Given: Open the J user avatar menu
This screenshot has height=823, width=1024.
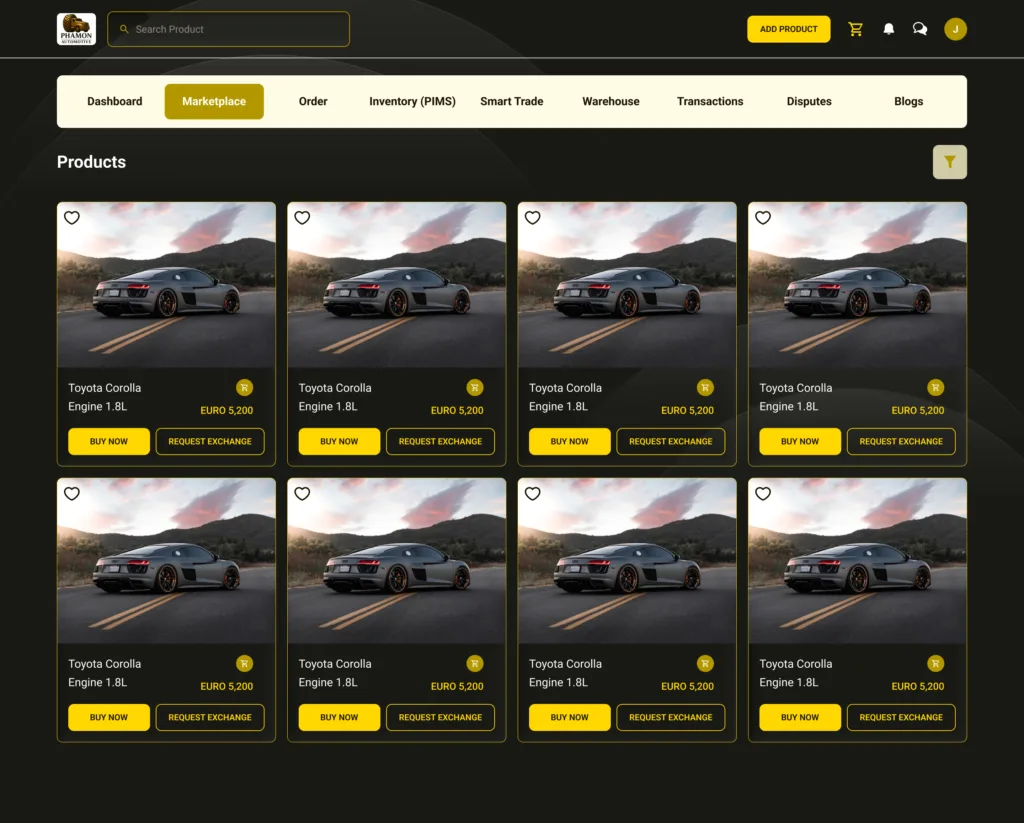Looking at the screenshot, I should click(x=955, y=29).
